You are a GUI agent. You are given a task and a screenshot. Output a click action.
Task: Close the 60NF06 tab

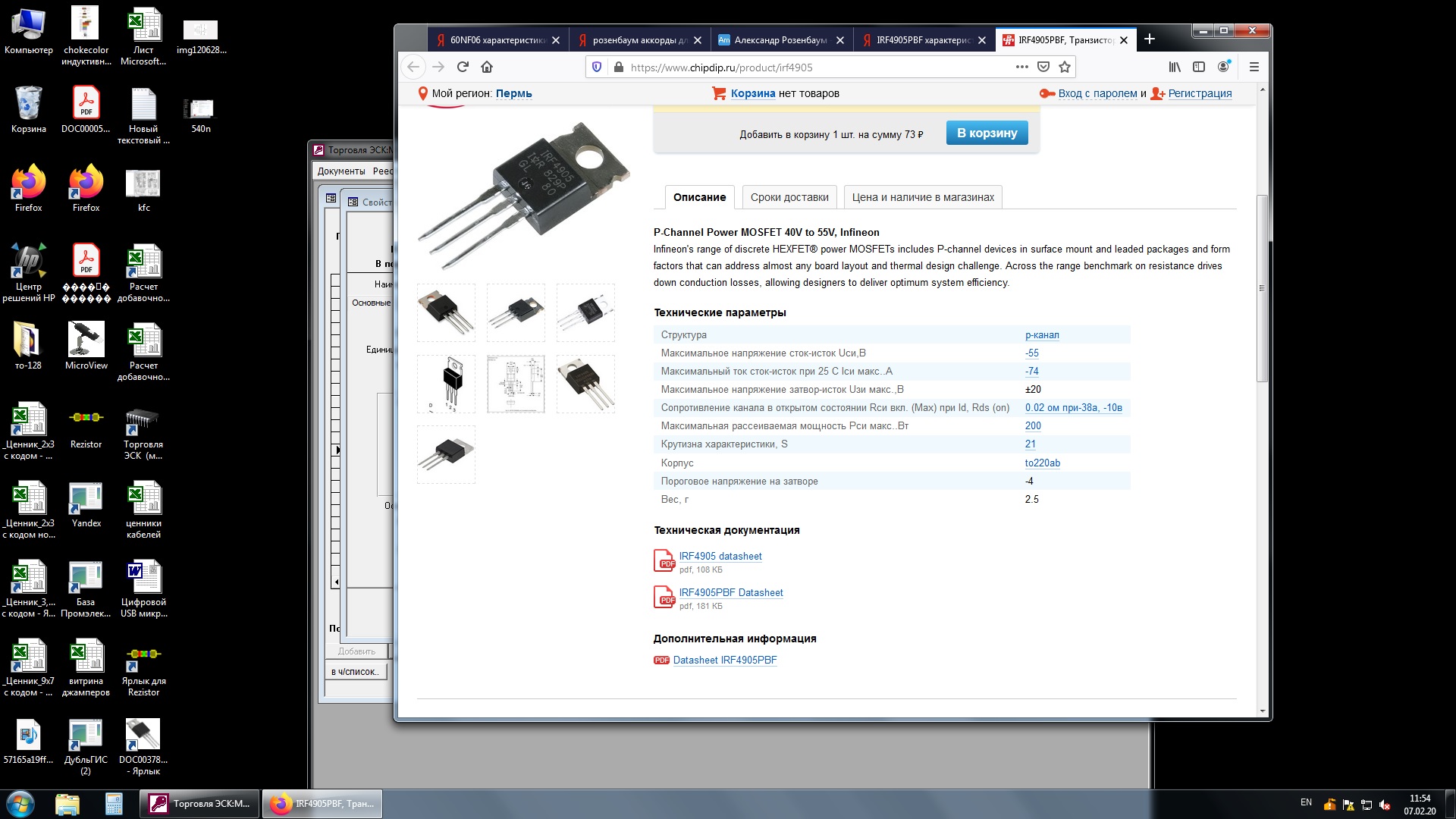[556, 40]
